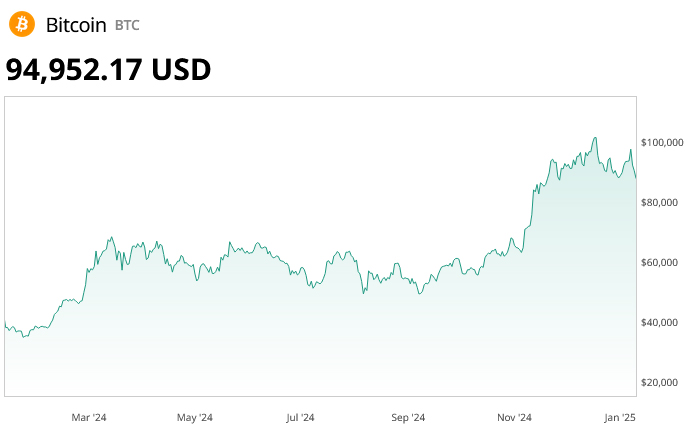Select the Jul '24 date axis label

tap(300, 416)
